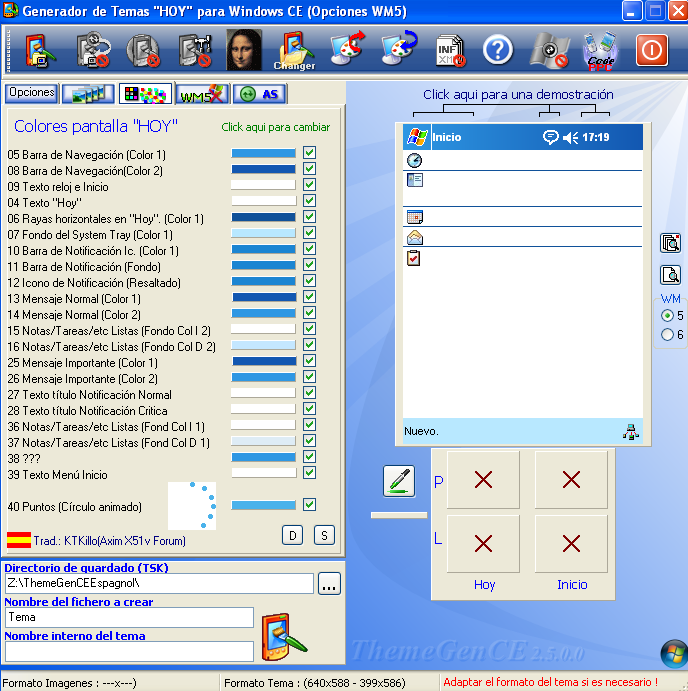Click the palette with red arrow icon
Image resolution: width=688 pixels, height=691 pixels.
(x=347, y=48)
